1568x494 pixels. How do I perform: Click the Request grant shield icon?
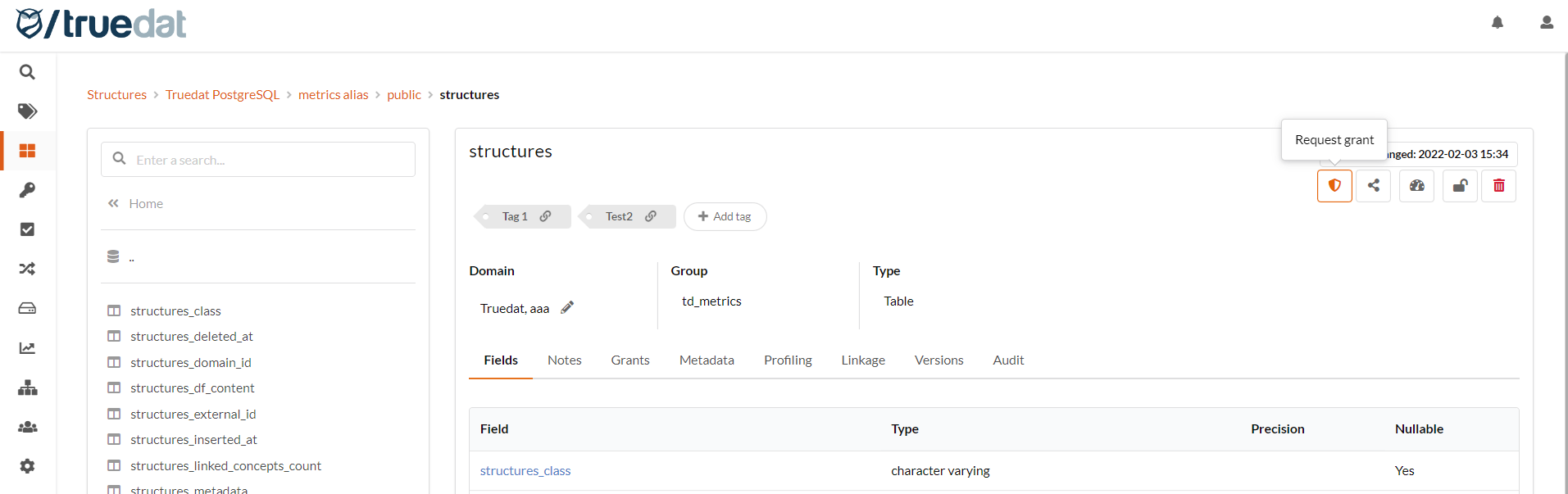tap(1334, 186)
